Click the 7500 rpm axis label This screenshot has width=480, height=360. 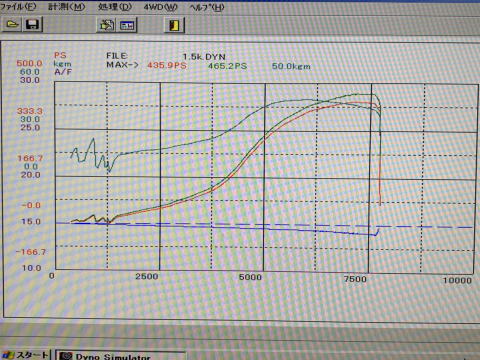click(x=355, y=279)
